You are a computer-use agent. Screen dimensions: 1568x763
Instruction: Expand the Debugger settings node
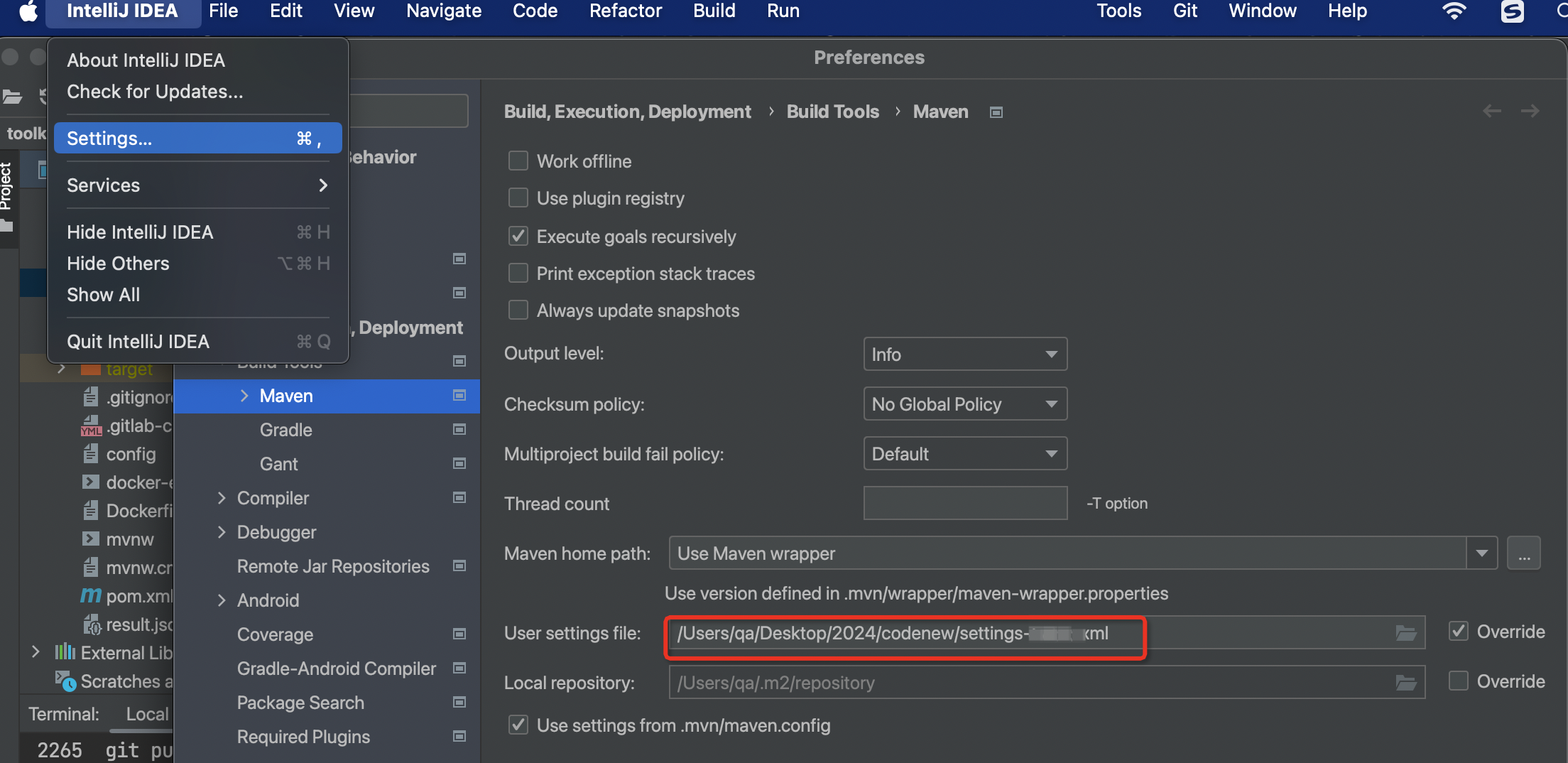coord(222,532)
